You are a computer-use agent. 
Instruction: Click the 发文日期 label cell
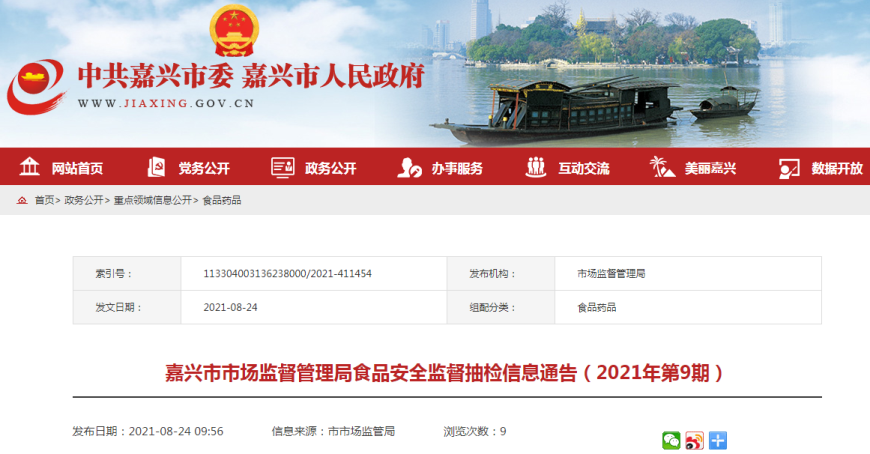point(127,307)
